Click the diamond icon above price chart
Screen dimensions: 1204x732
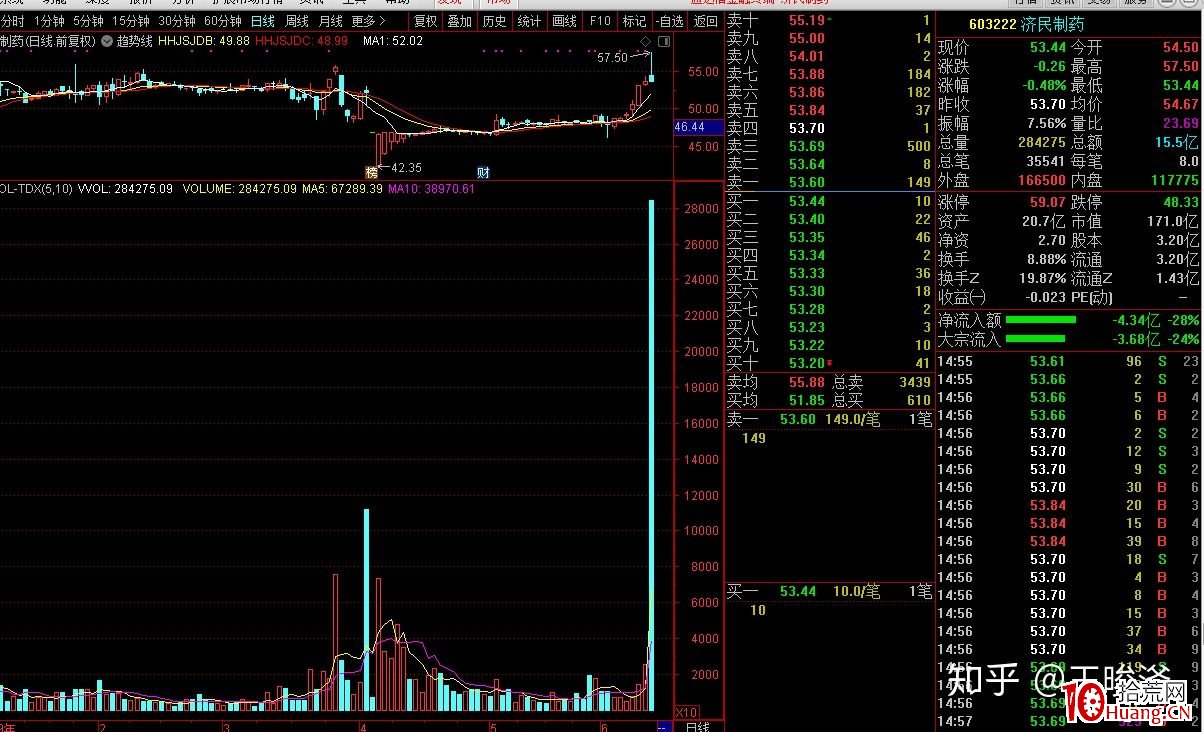pos(646,41)
